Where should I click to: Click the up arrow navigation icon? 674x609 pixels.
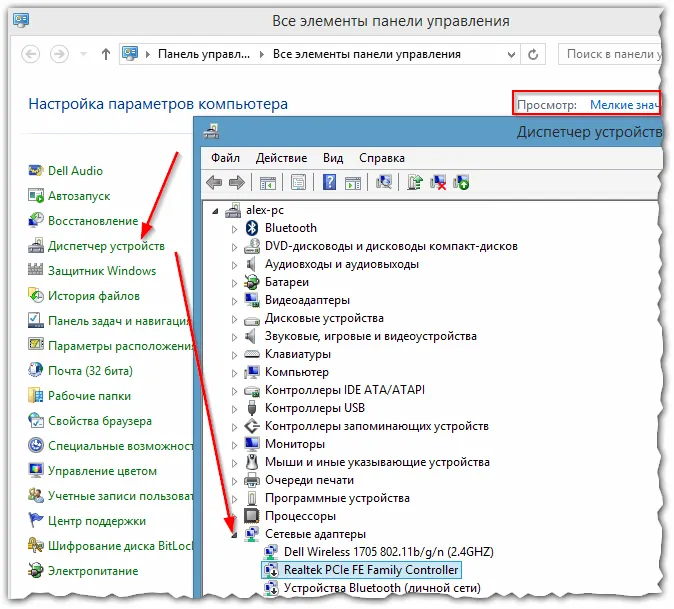click(106, 54)
